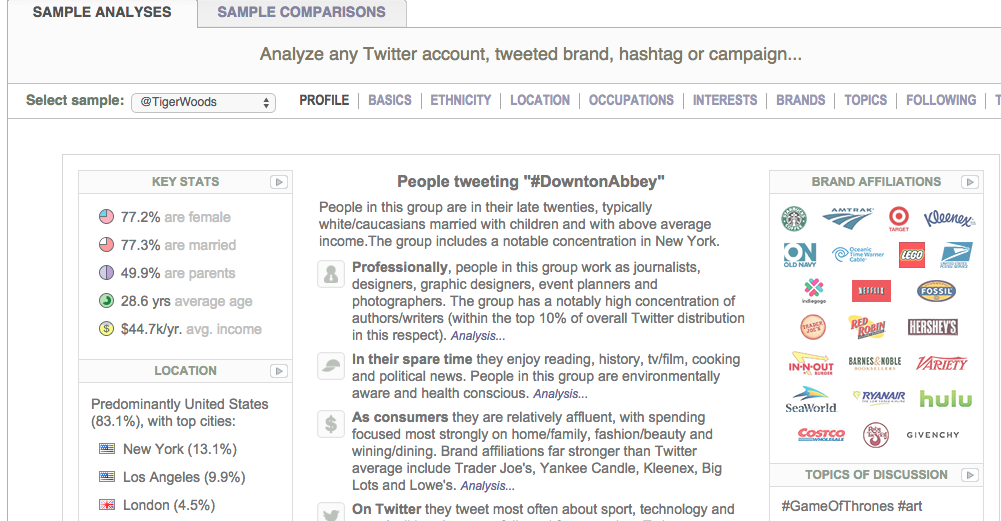Expand the Topics of Discussion arrow
1001x521 pixels.
coord(969,475)
